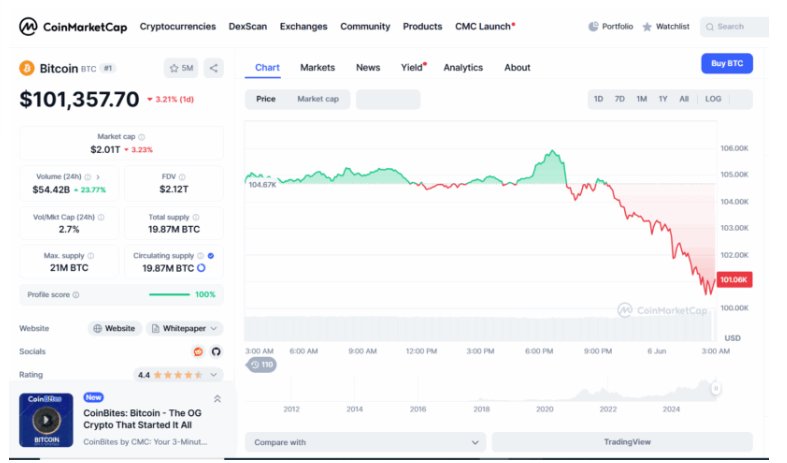Click the Volume (24h) info icon
Viewport: 787px width, 463px height.
[x=88, y=177]
